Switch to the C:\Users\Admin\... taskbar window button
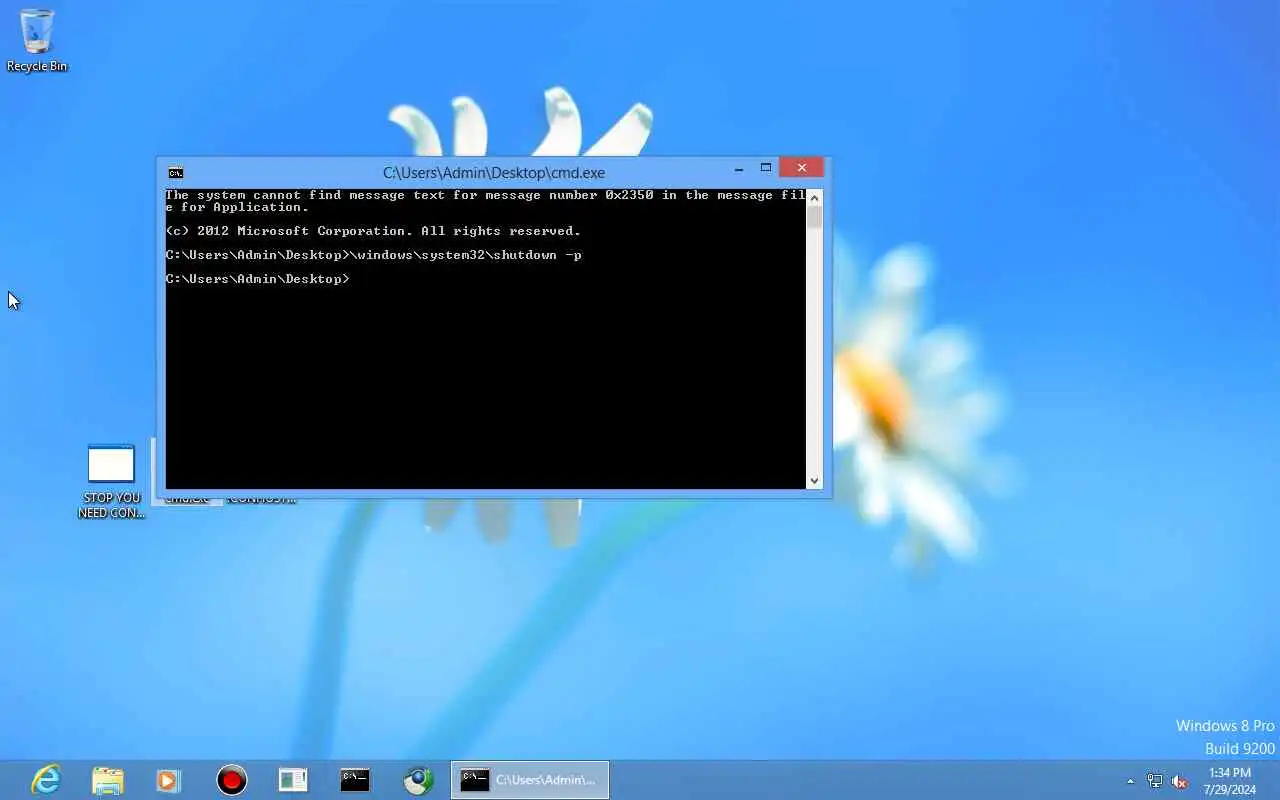 point(530,780)
